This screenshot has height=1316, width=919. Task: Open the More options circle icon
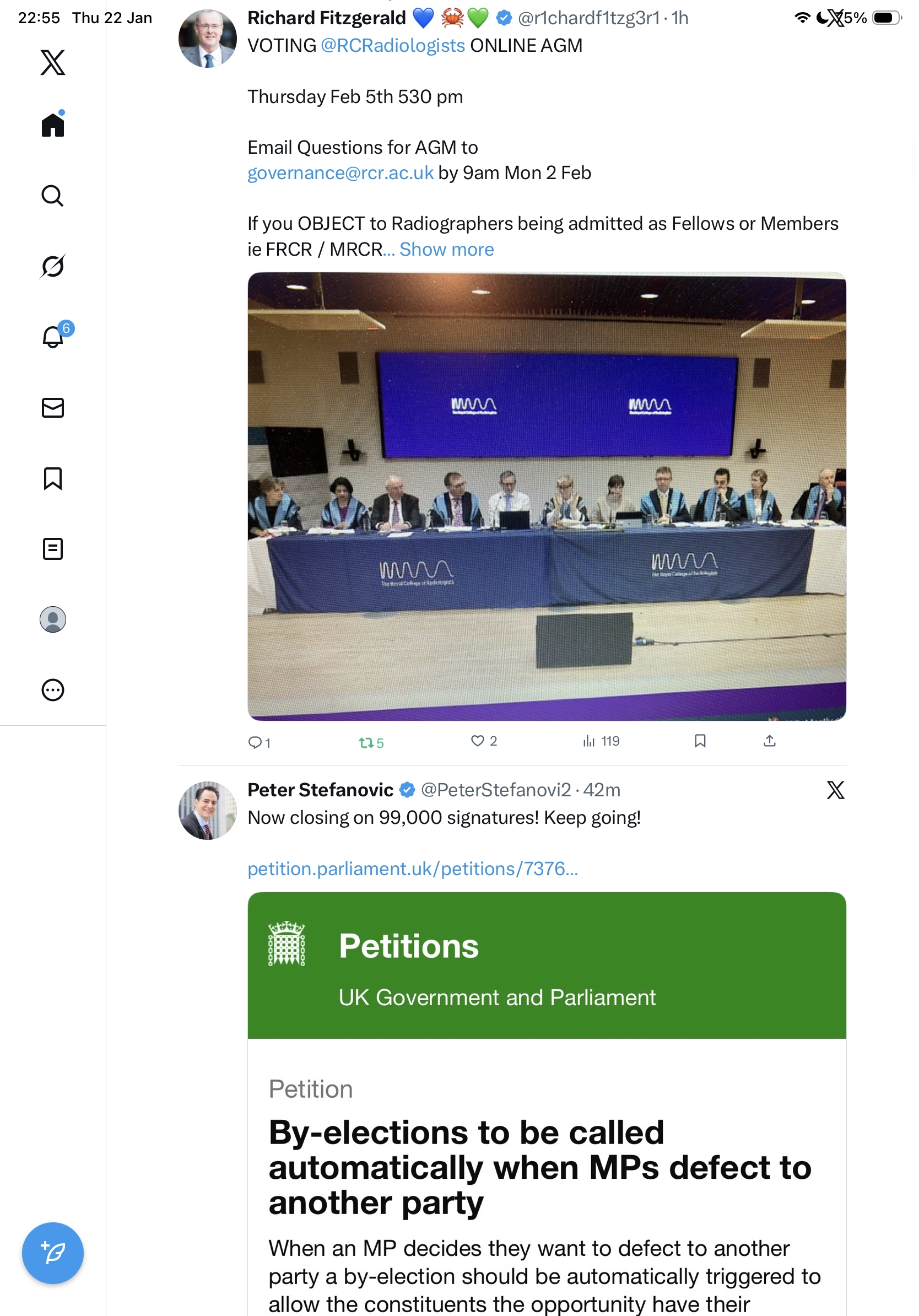tap(53, 690)
